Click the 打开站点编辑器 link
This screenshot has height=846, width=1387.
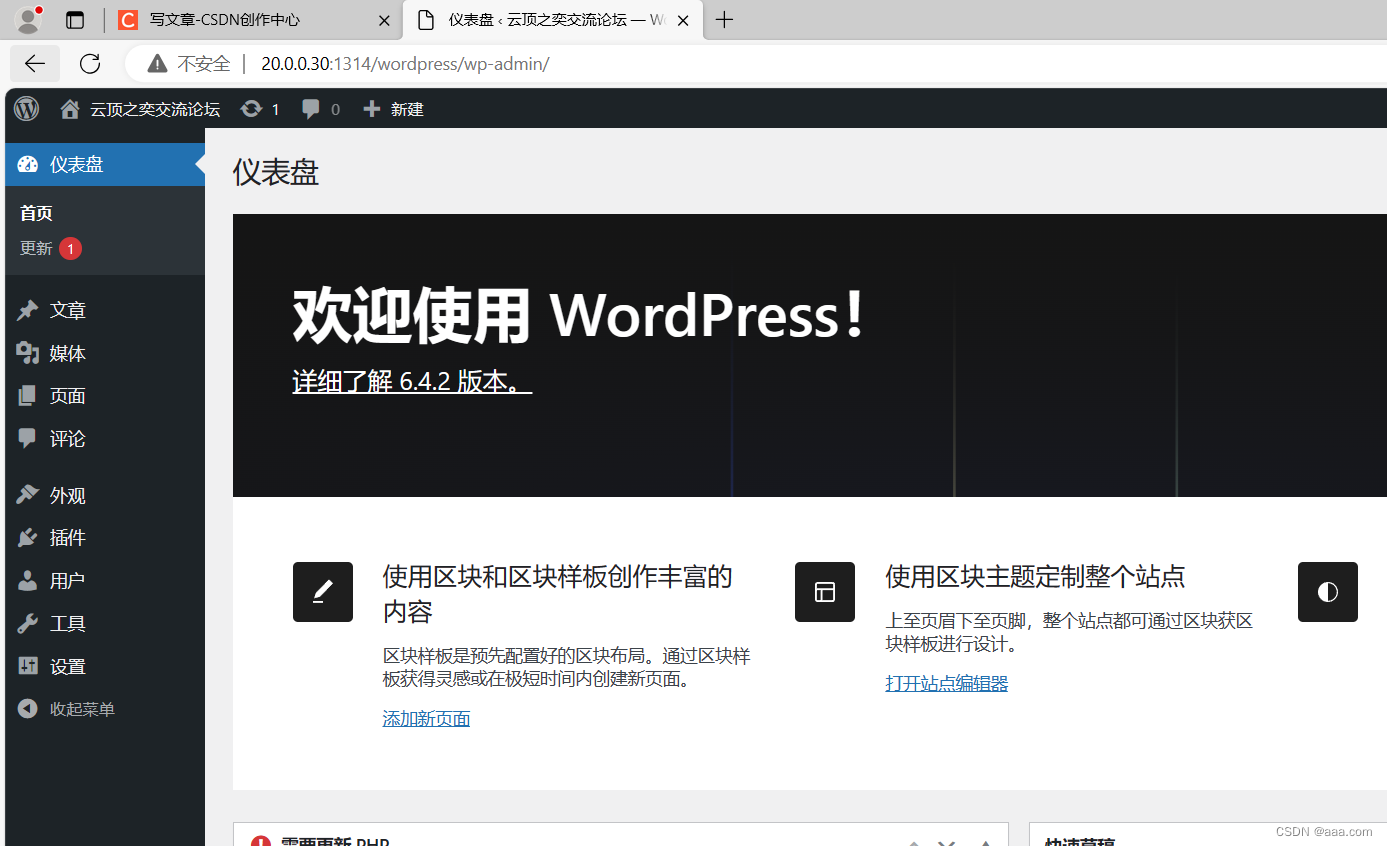coord(946,682)
